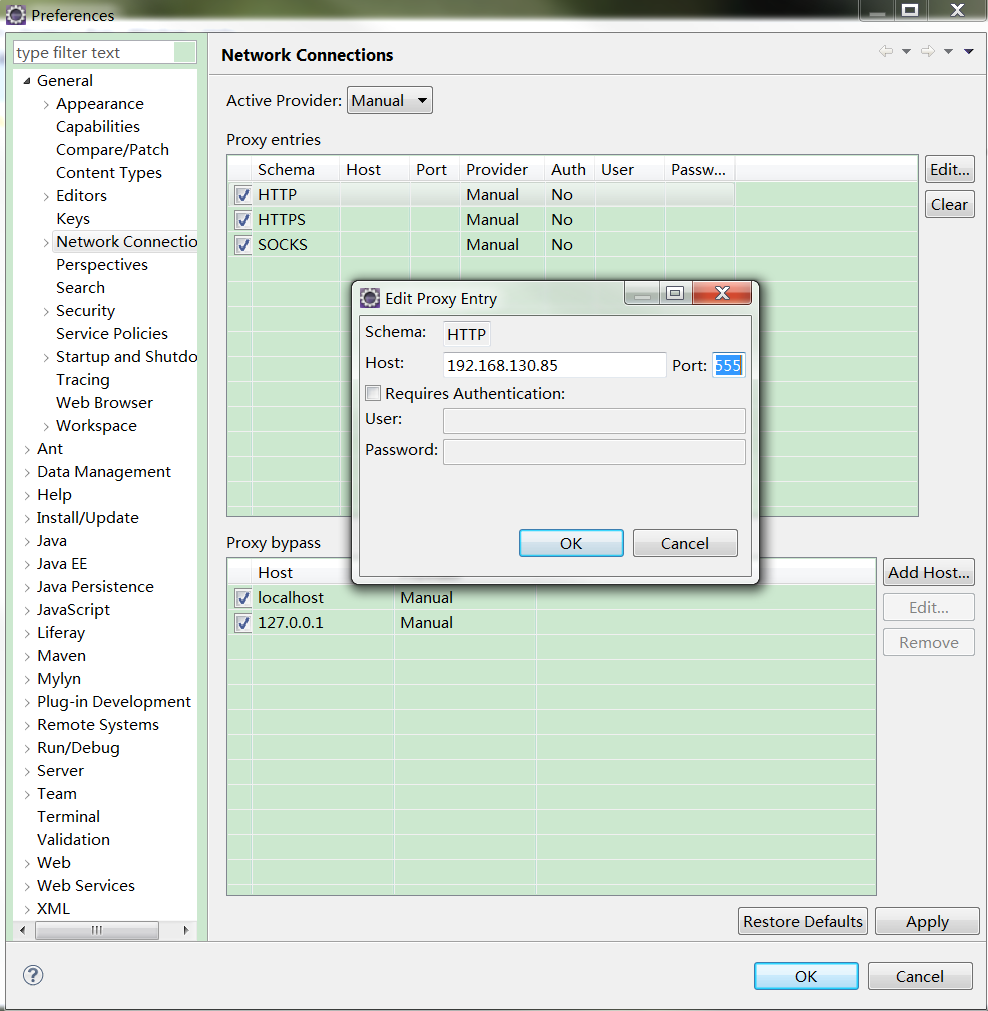Expand the Java tree node
Image resolution: width=988 pixels, height=1011 pixels.
point(27,541)
